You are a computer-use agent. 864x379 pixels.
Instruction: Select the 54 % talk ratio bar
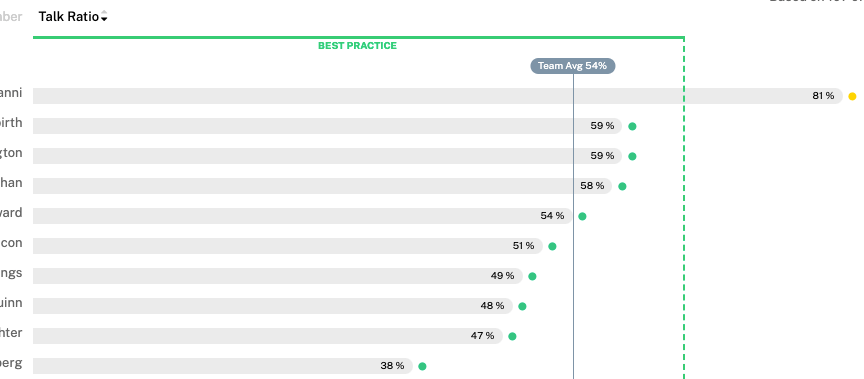pyautogui.click(x=303, y=216)
